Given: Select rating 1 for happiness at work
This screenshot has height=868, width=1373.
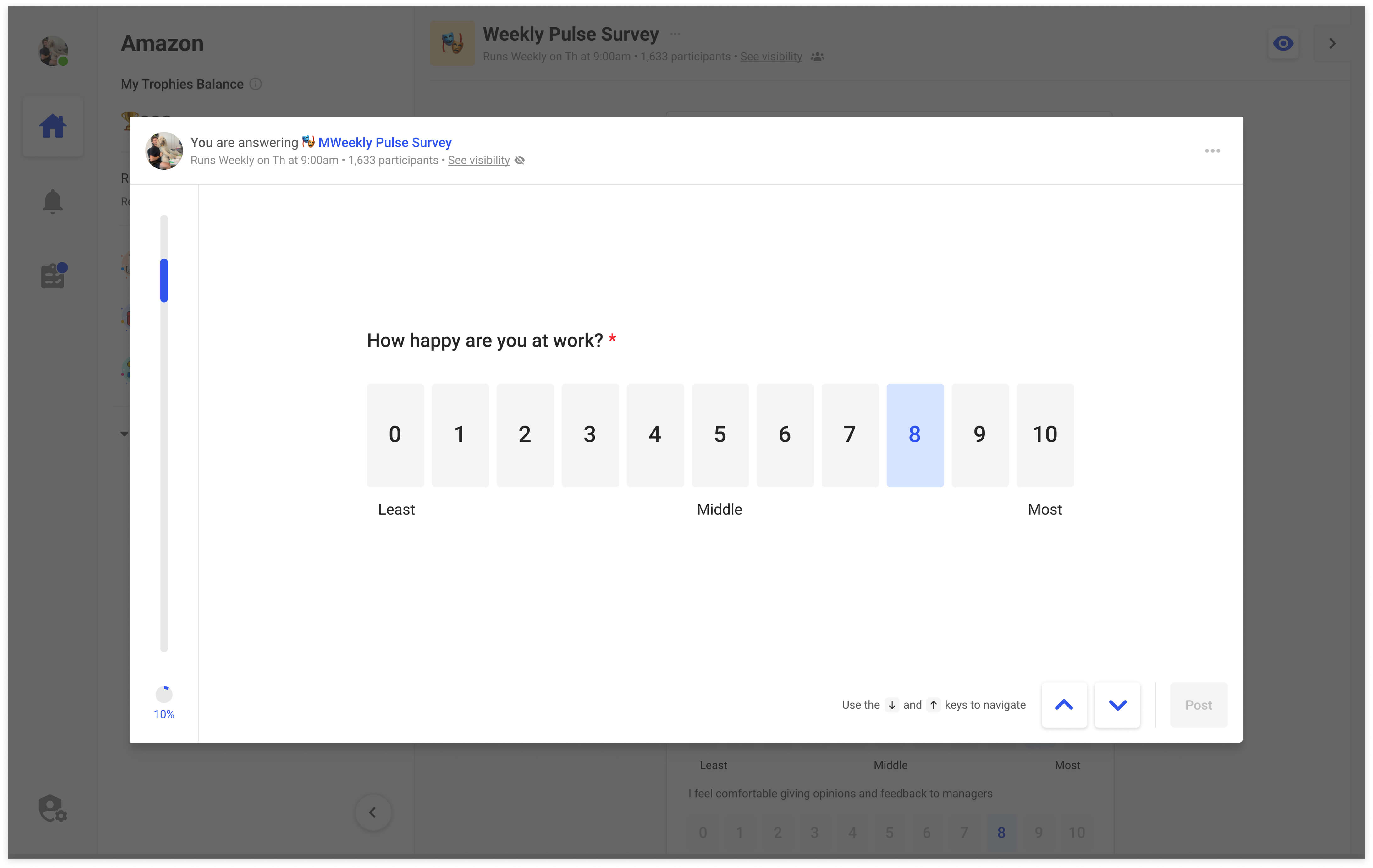Looking at the screenshot, I should (x=460, y=435).
